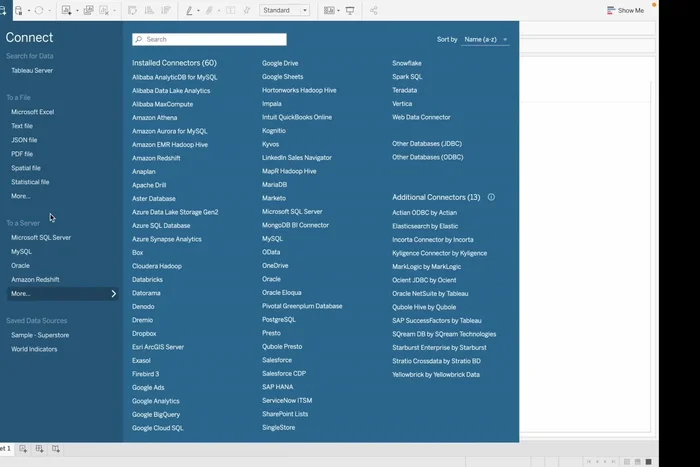
Task: Click the show tabs view icon at bottom right
Action: 649,462
